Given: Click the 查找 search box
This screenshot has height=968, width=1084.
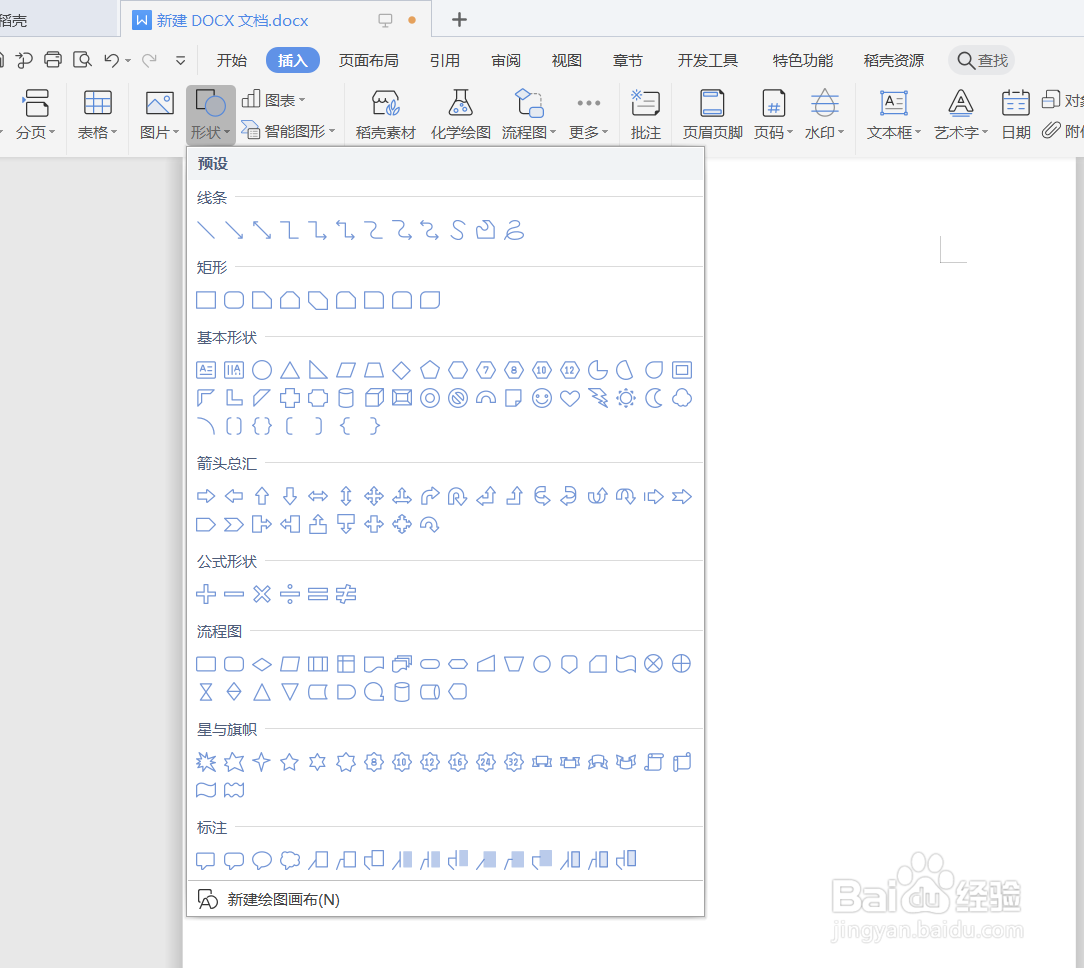Looking at the screenshot, I should tap(982, 60).
